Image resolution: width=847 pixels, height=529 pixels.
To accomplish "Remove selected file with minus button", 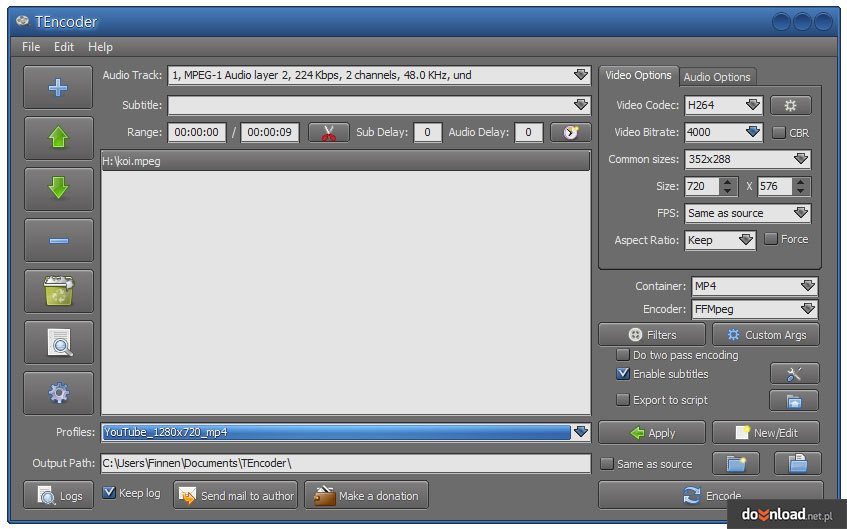I will click(58, 240).
